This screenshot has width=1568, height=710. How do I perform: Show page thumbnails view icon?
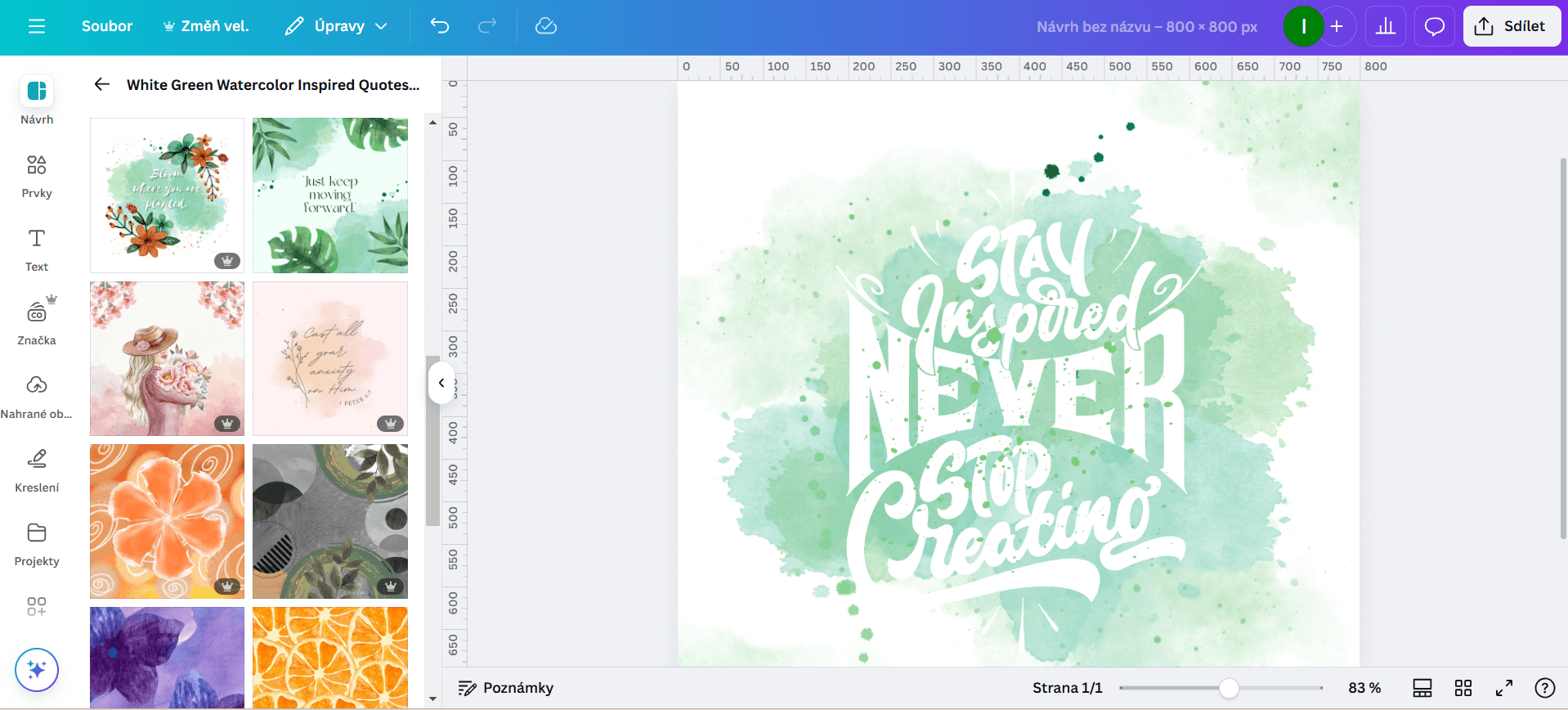[x=1422, y=688]
